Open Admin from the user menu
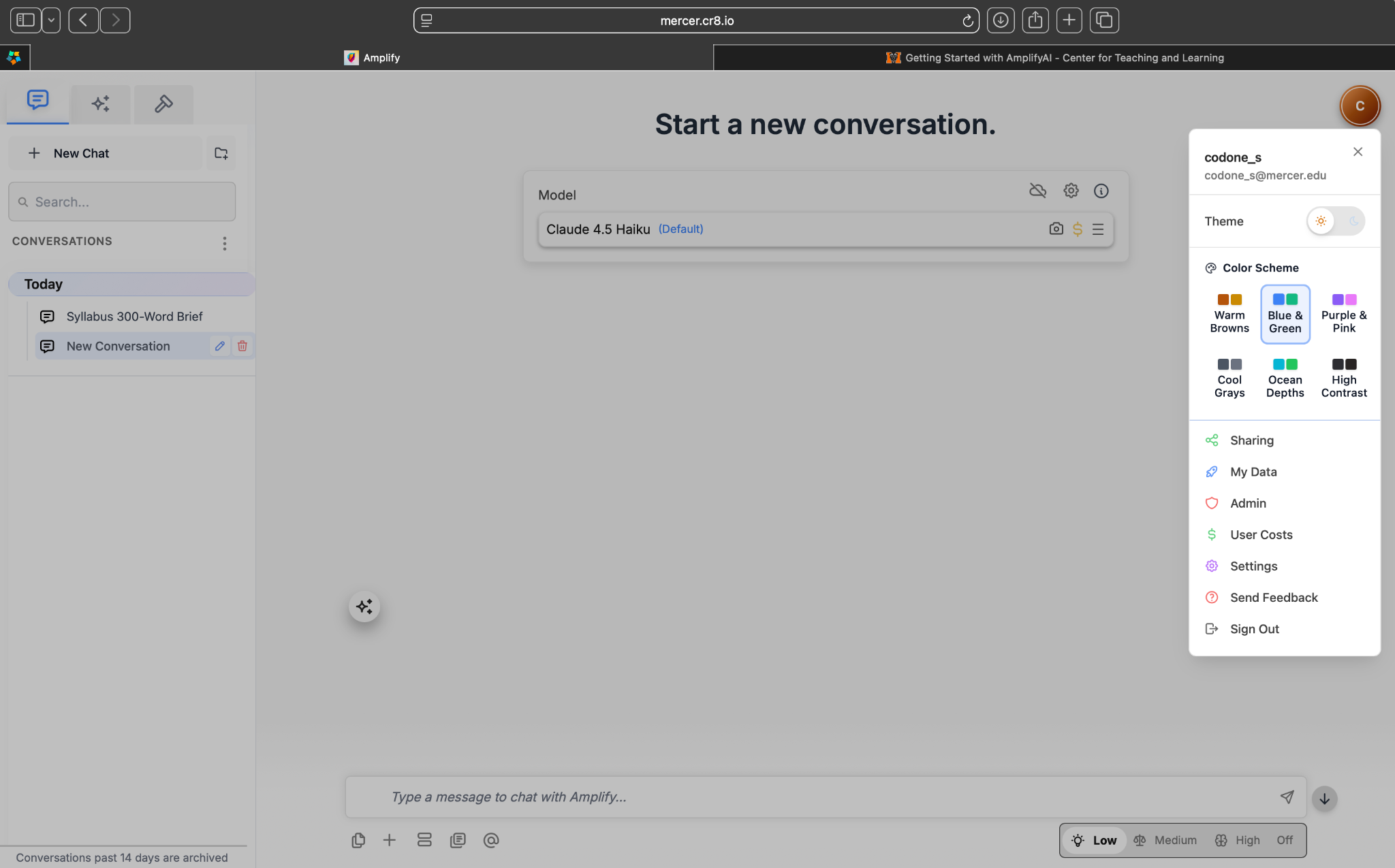 (x=1285, y=503)
